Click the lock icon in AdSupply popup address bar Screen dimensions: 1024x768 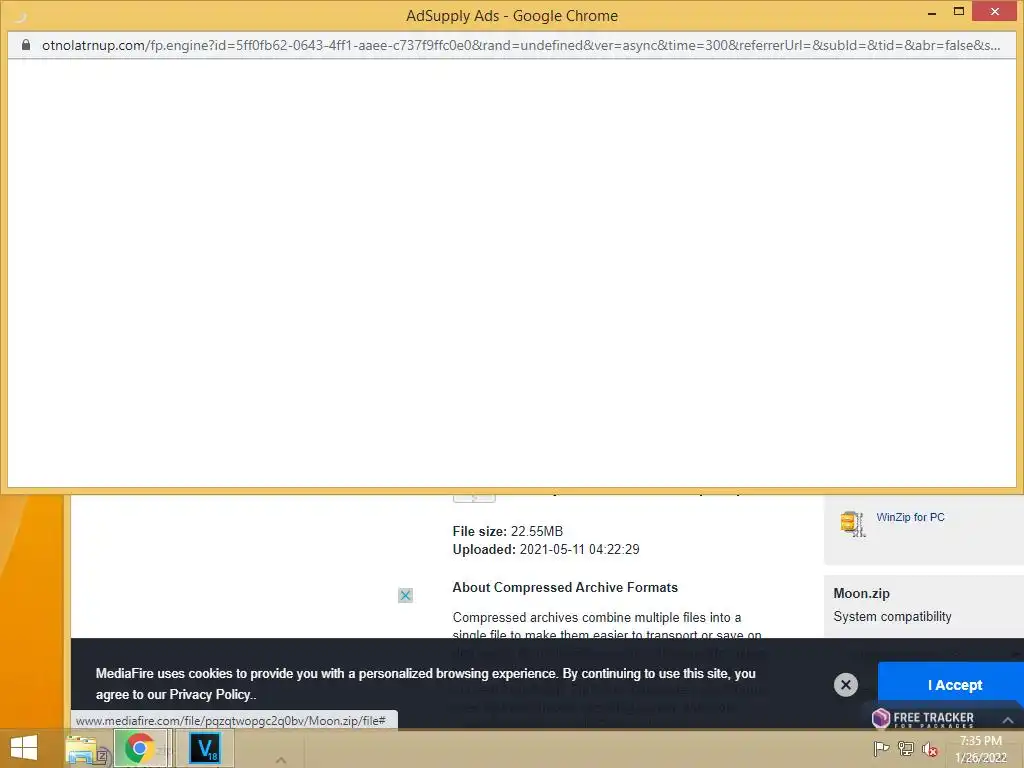(26, 45)
